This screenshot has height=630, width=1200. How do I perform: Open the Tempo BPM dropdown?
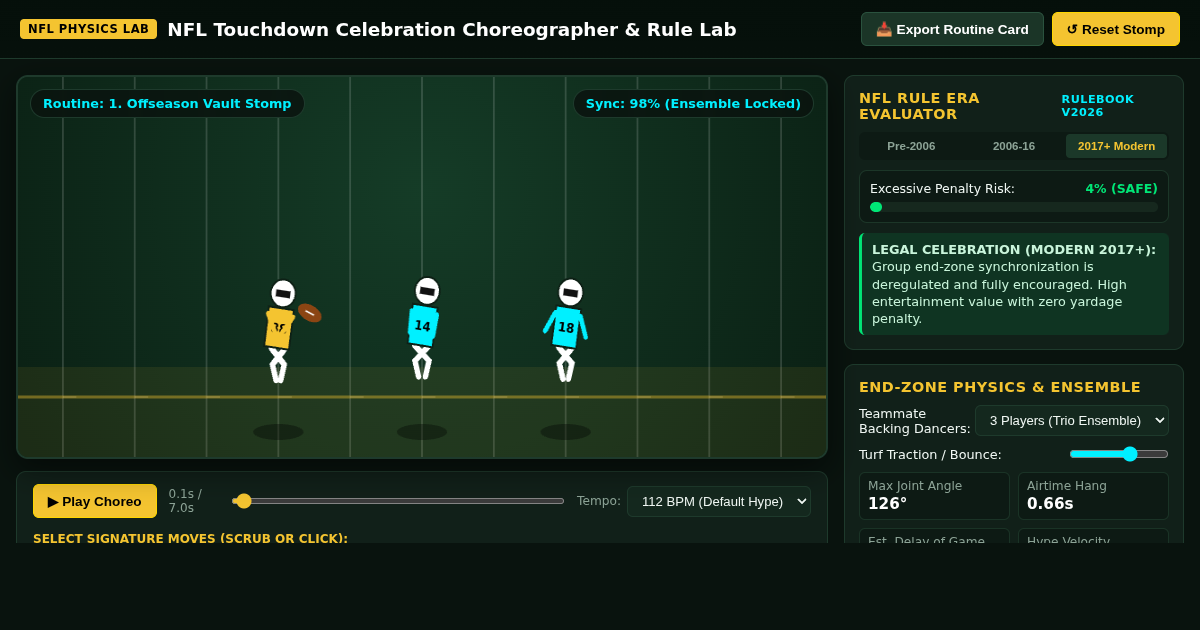719,501
